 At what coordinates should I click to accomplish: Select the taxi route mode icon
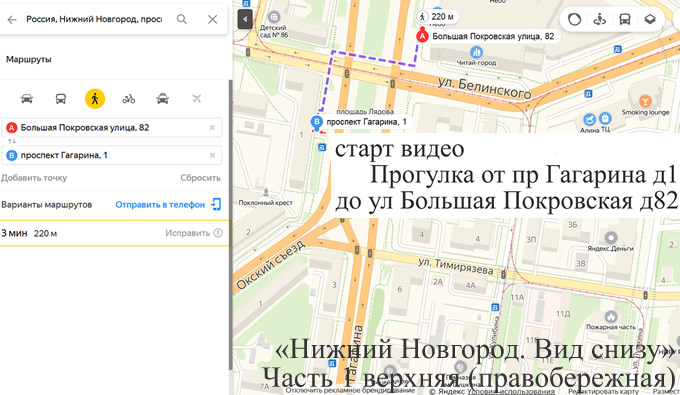[x=163, y=99]
